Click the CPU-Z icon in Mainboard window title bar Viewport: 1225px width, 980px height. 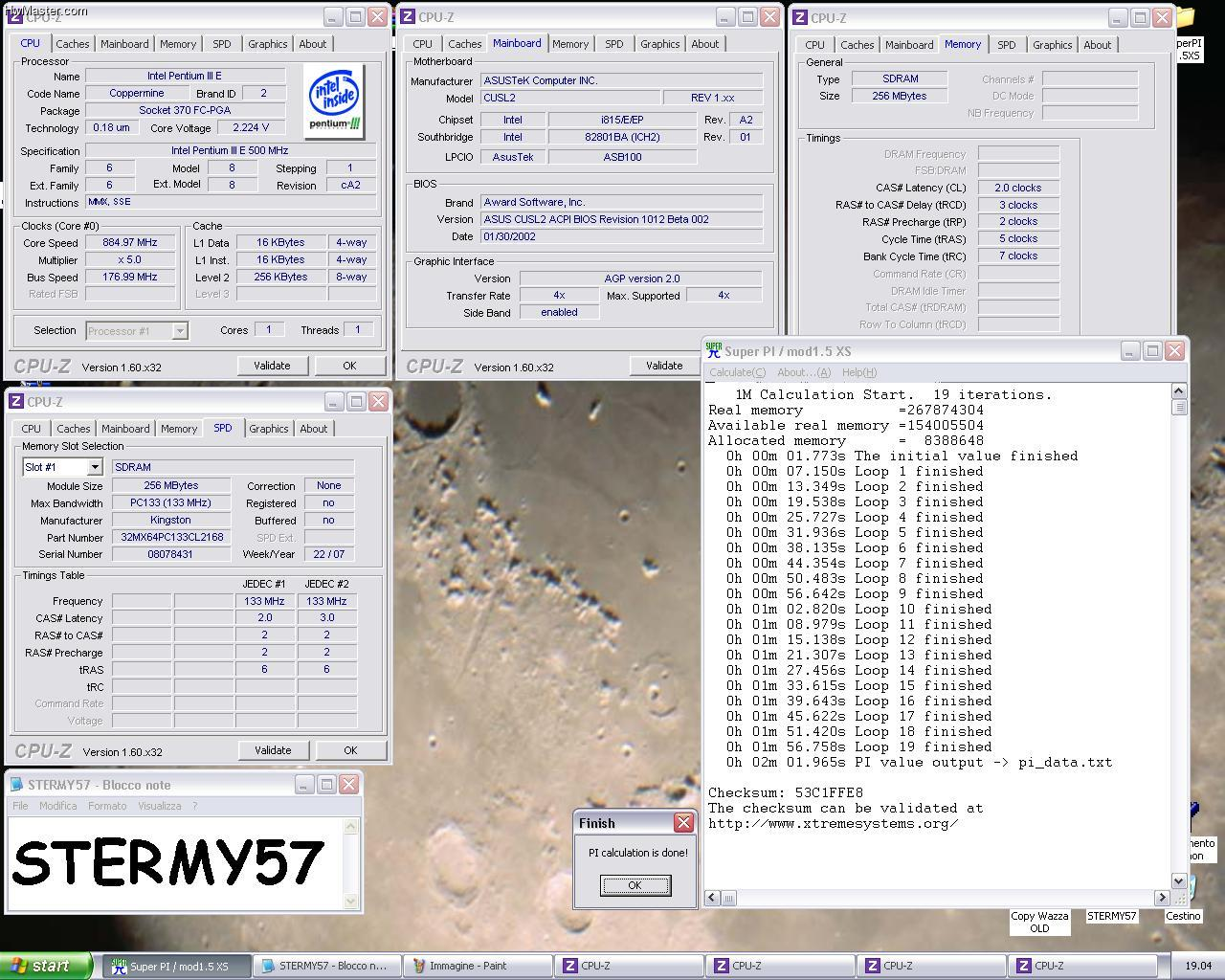coord(408,16)
